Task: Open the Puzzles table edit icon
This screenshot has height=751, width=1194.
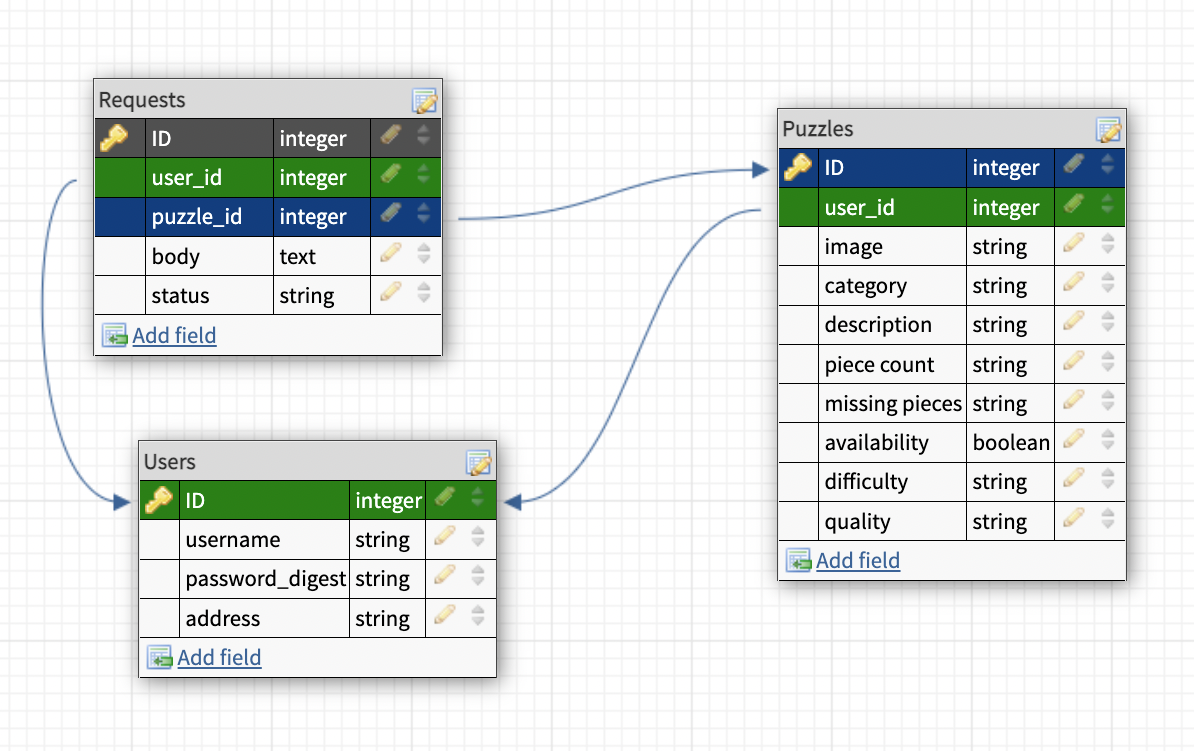Action: (1108, 129)
